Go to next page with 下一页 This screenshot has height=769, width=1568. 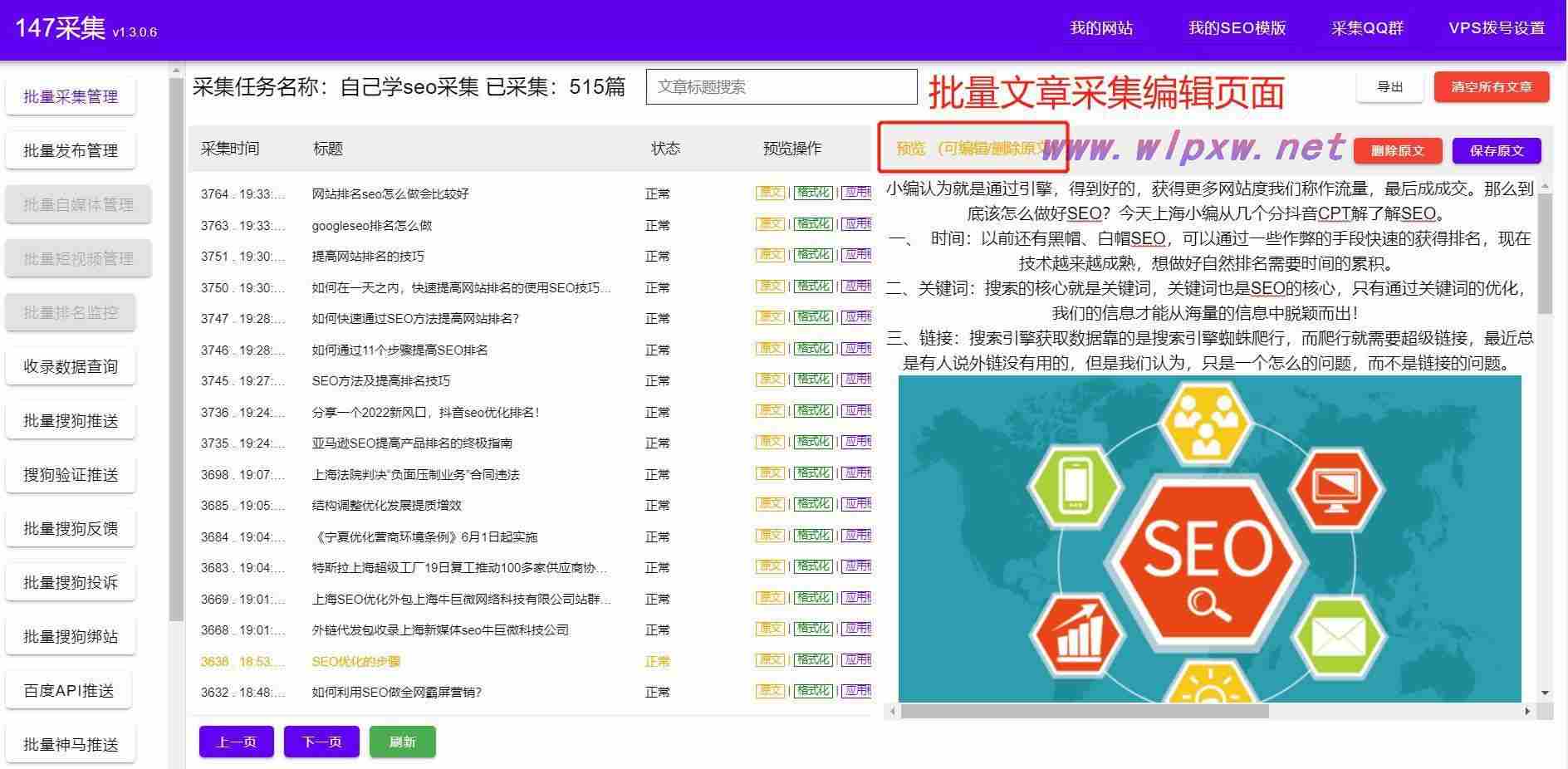(x=321, y=742)
